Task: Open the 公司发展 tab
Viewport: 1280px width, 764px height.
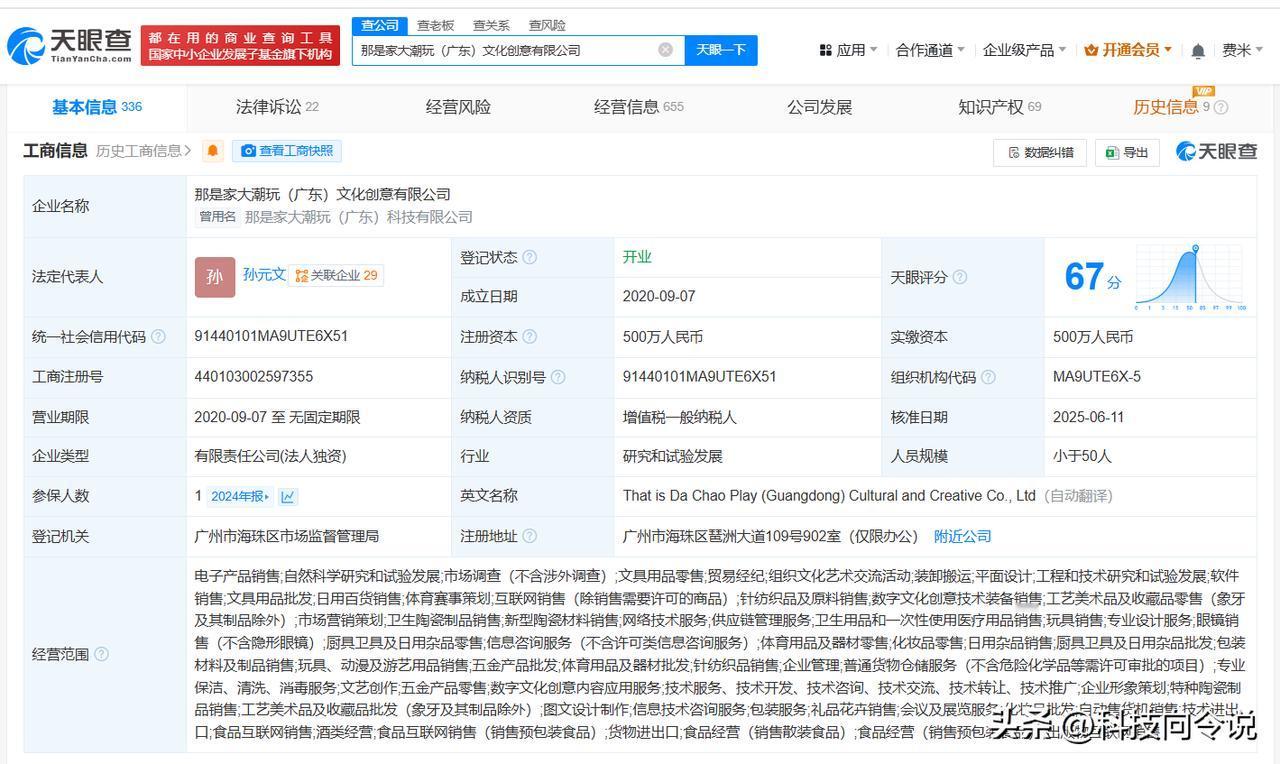Action: (820, 107)
